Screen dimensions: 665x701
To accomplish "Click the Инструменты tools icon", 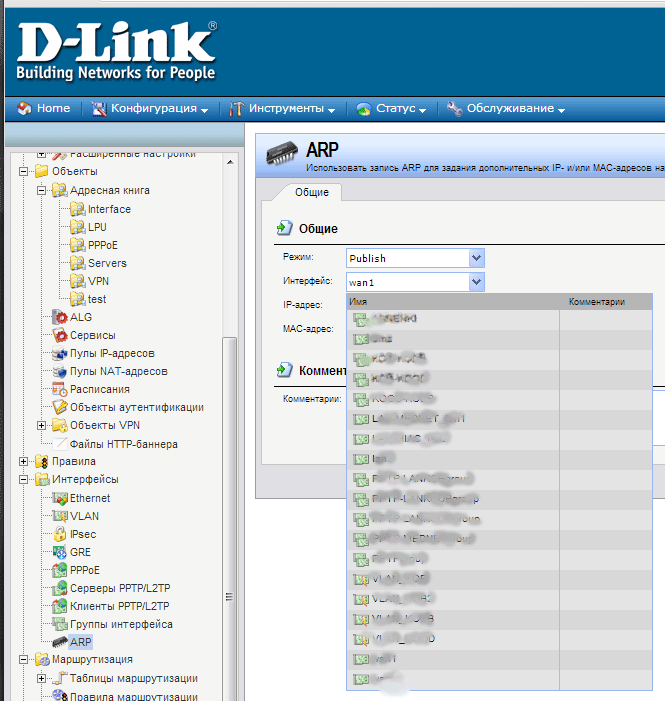I will tap(237, 109).
